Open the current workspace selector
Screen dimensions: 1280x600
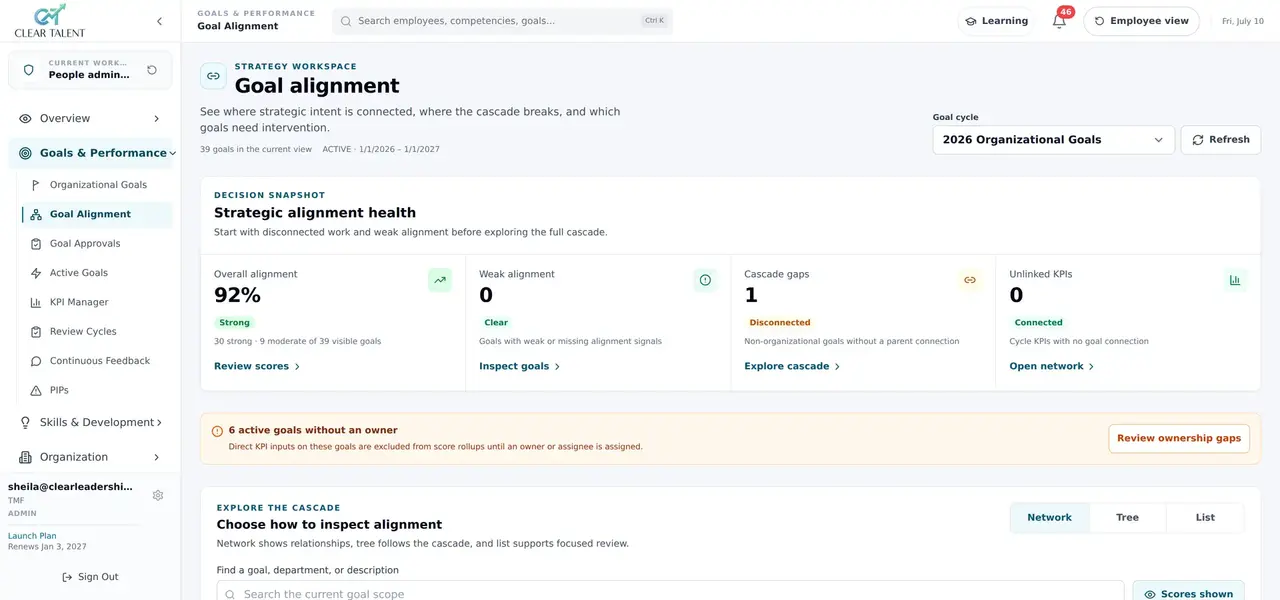90,70
